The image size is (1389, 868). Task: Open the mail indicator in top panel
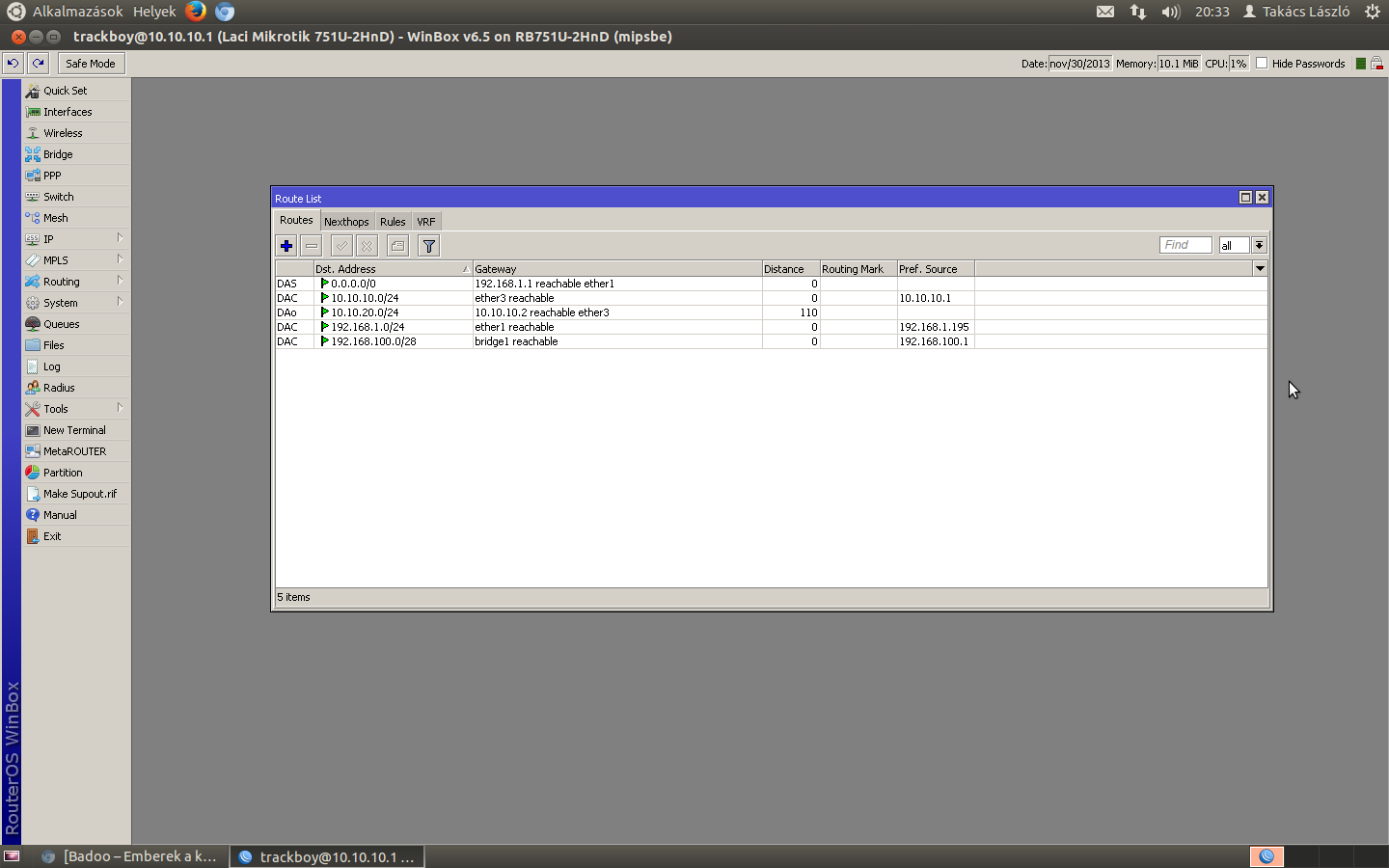click(x=1105, y=12)
